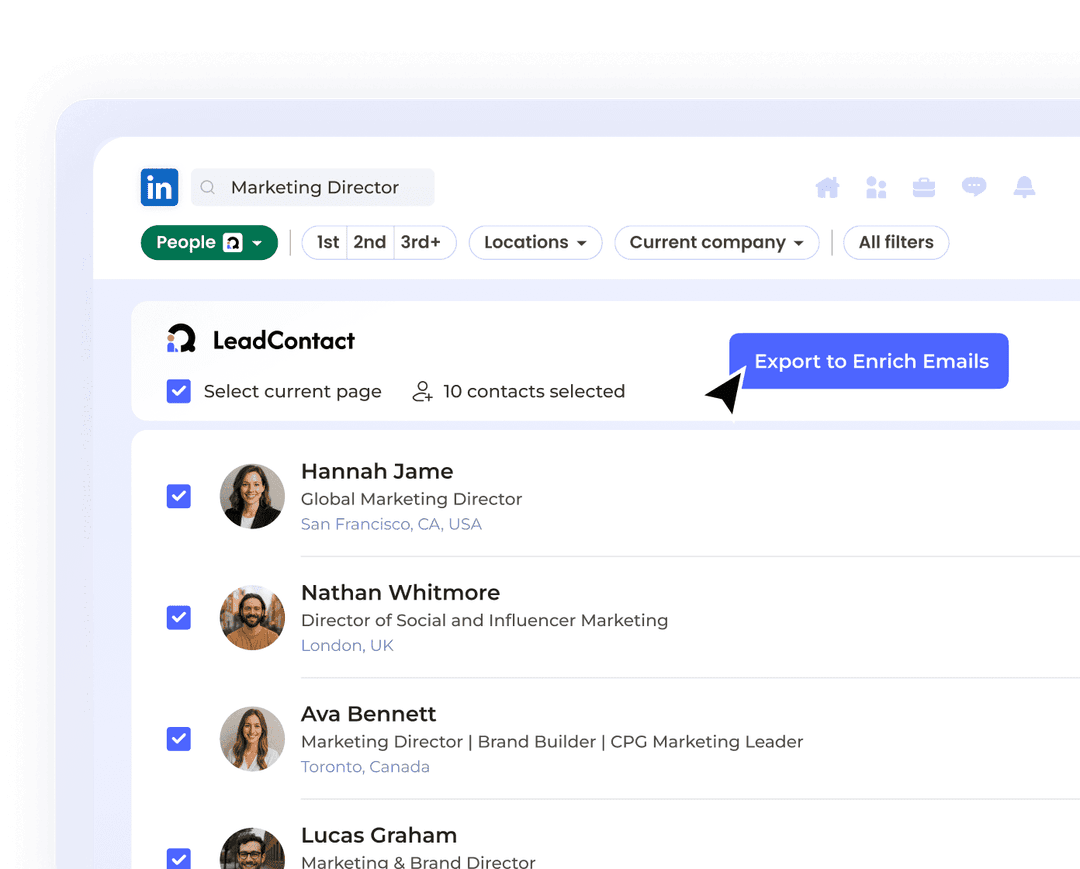Click the Lucas Graham name link

tap(379, 835)
